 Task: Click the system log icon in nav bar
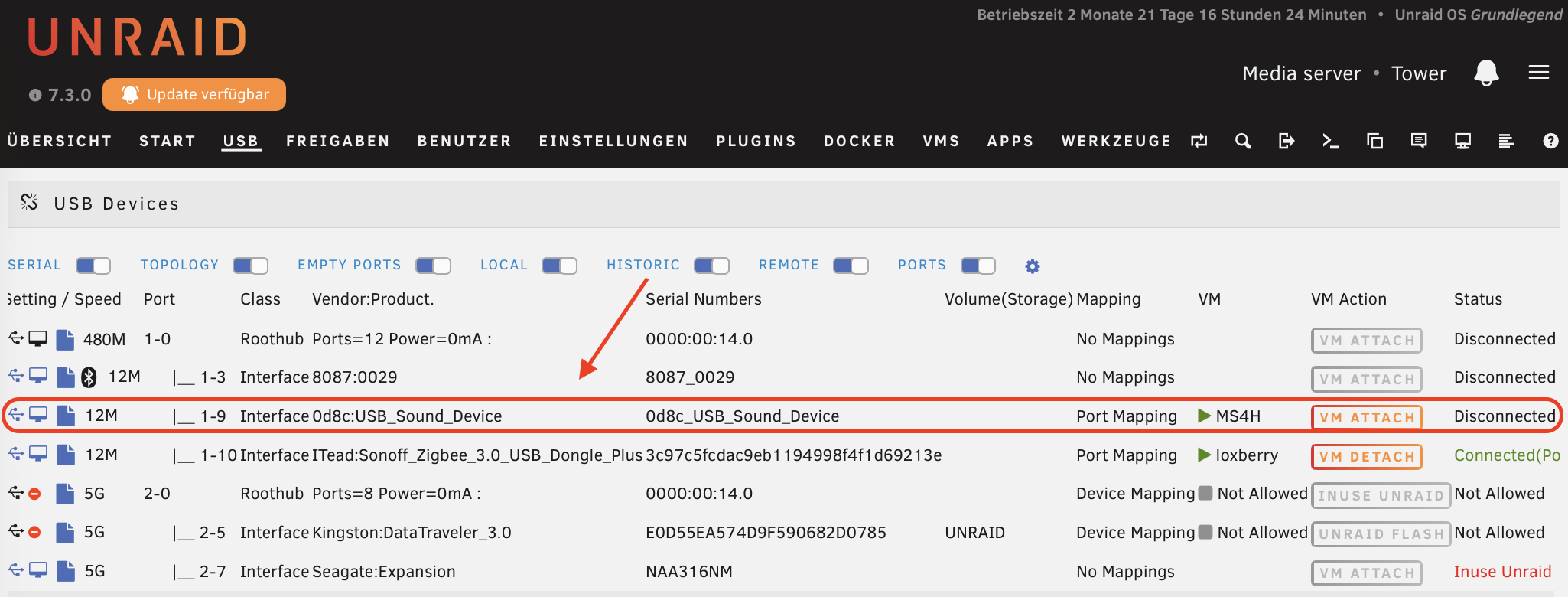pyautogui.click(x=1506, y=141)
